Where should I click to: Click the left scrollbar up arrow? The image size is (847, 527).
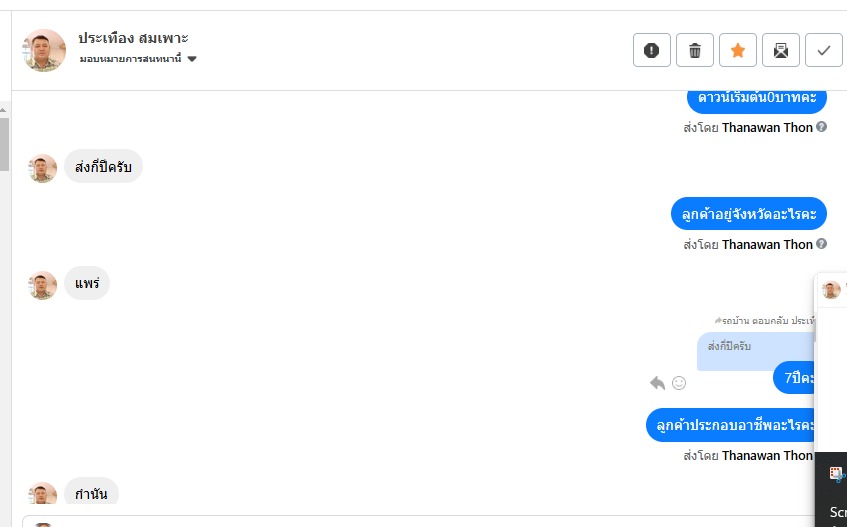coord(5,108)
